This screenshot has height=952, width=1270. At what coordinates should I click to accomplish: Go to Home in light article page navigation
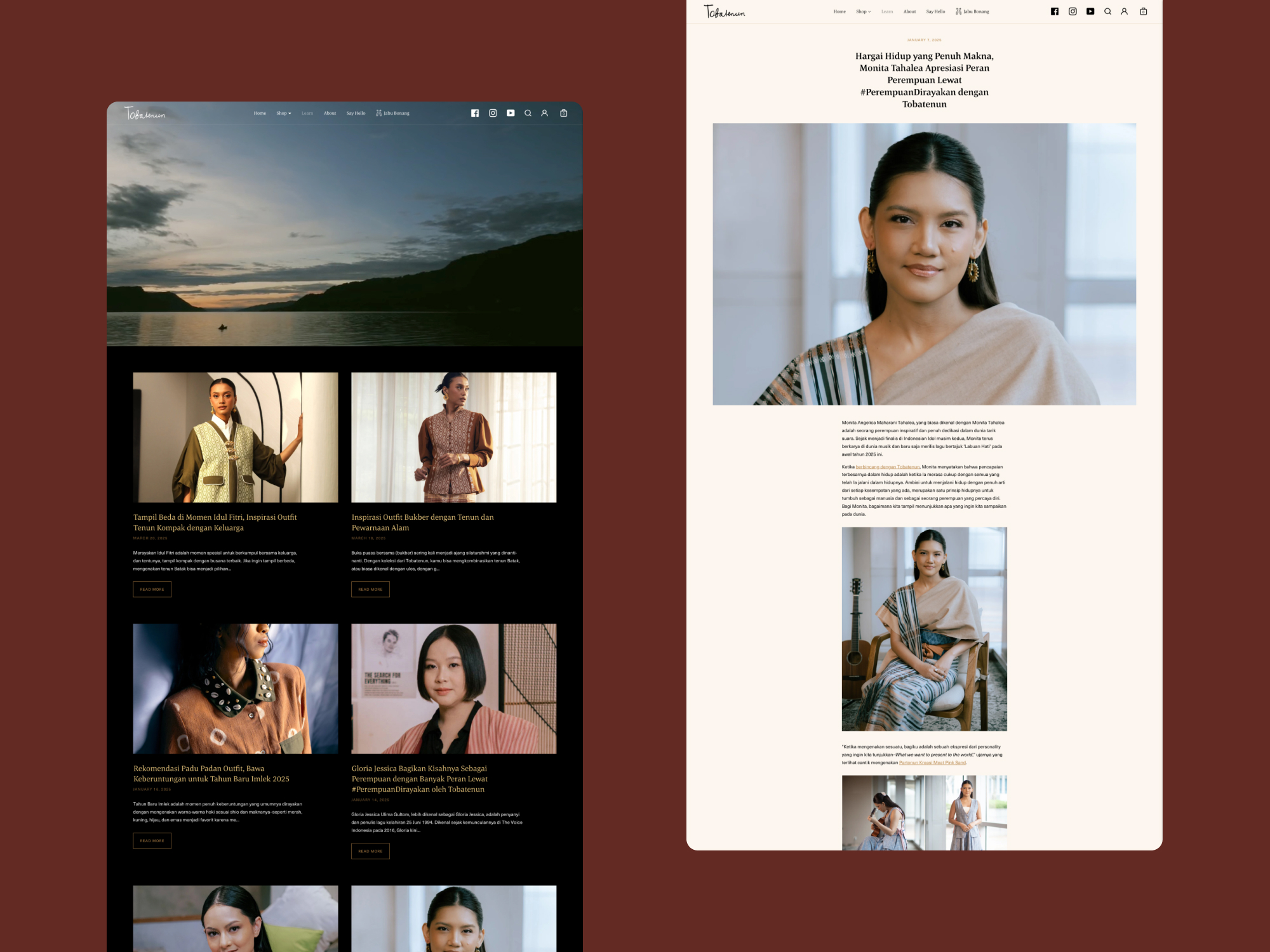pos(839,11)
